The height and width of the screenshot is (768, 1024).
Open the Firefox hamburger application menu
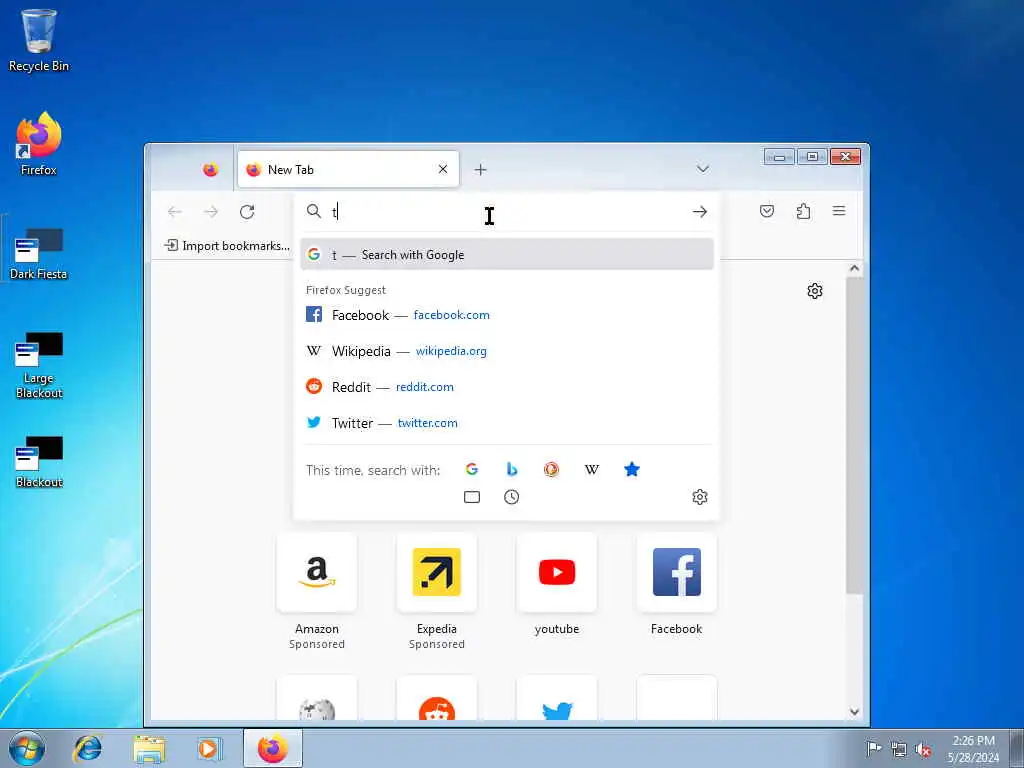[x=839, y=211]
